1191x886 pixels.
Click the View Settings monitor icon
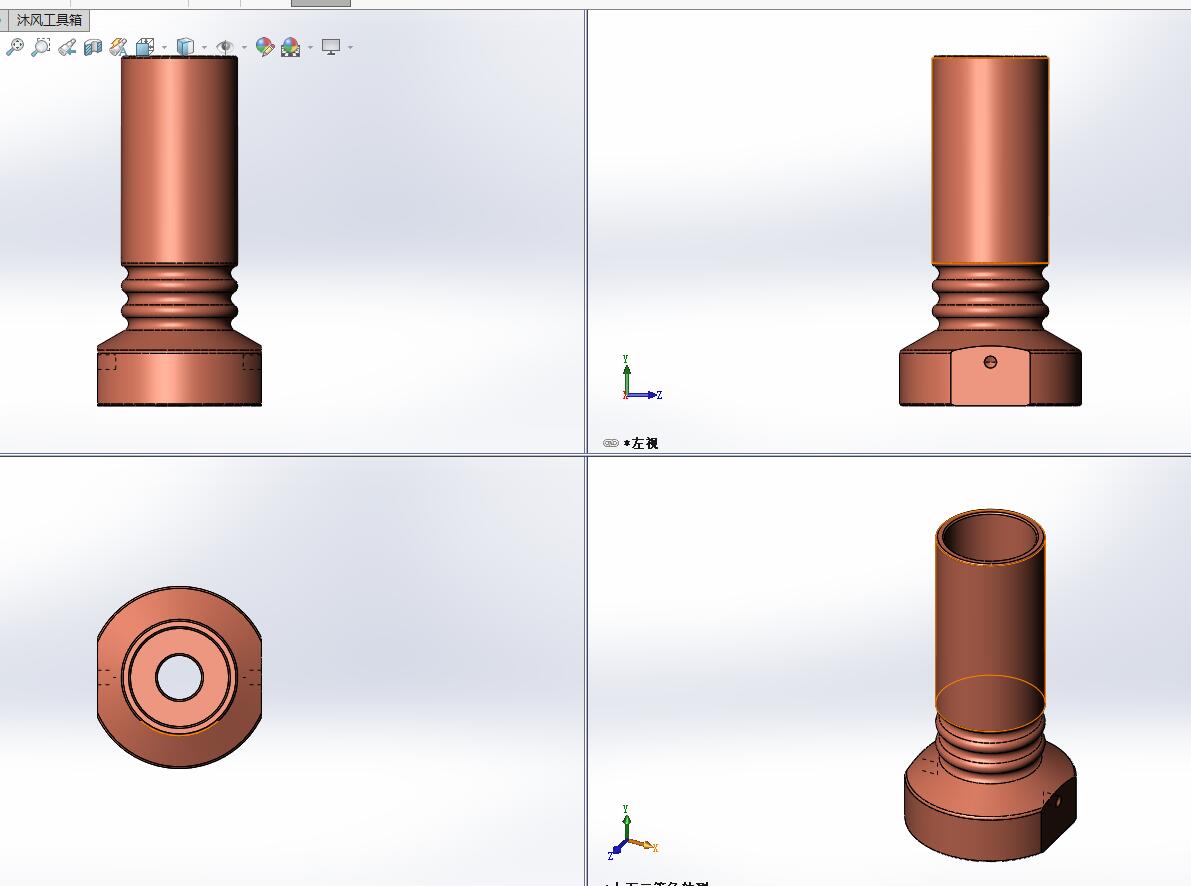[330, 47]
